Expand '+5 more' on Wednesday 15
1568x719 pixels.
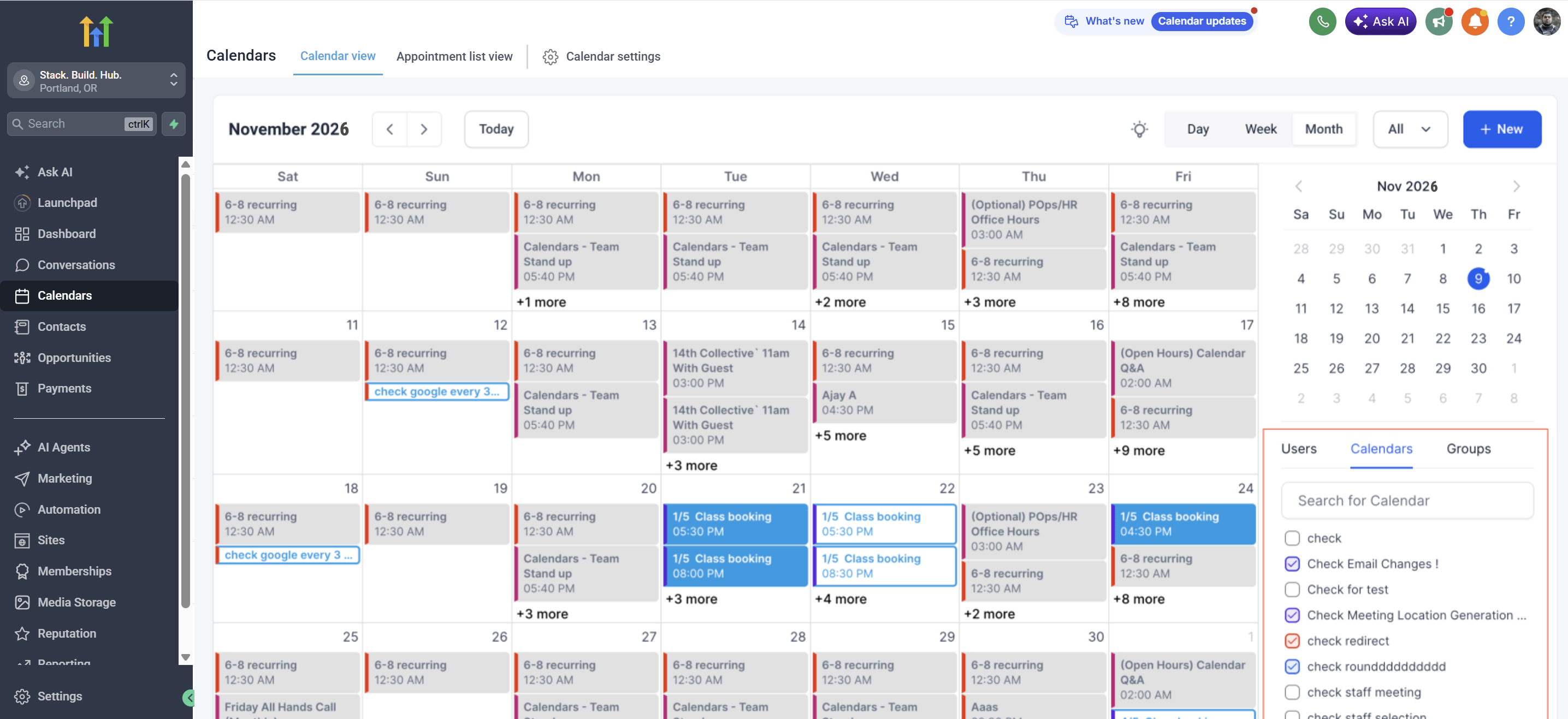pos(840,436)
